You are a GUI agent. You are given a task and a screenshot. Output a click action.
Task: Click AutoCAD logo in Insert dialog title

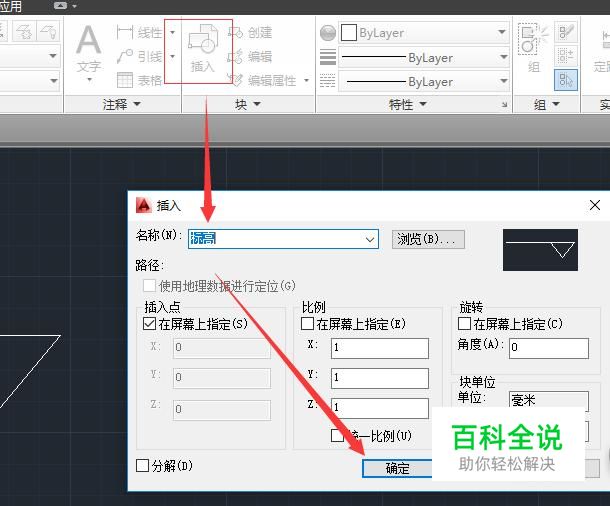(x=143, y=205)
